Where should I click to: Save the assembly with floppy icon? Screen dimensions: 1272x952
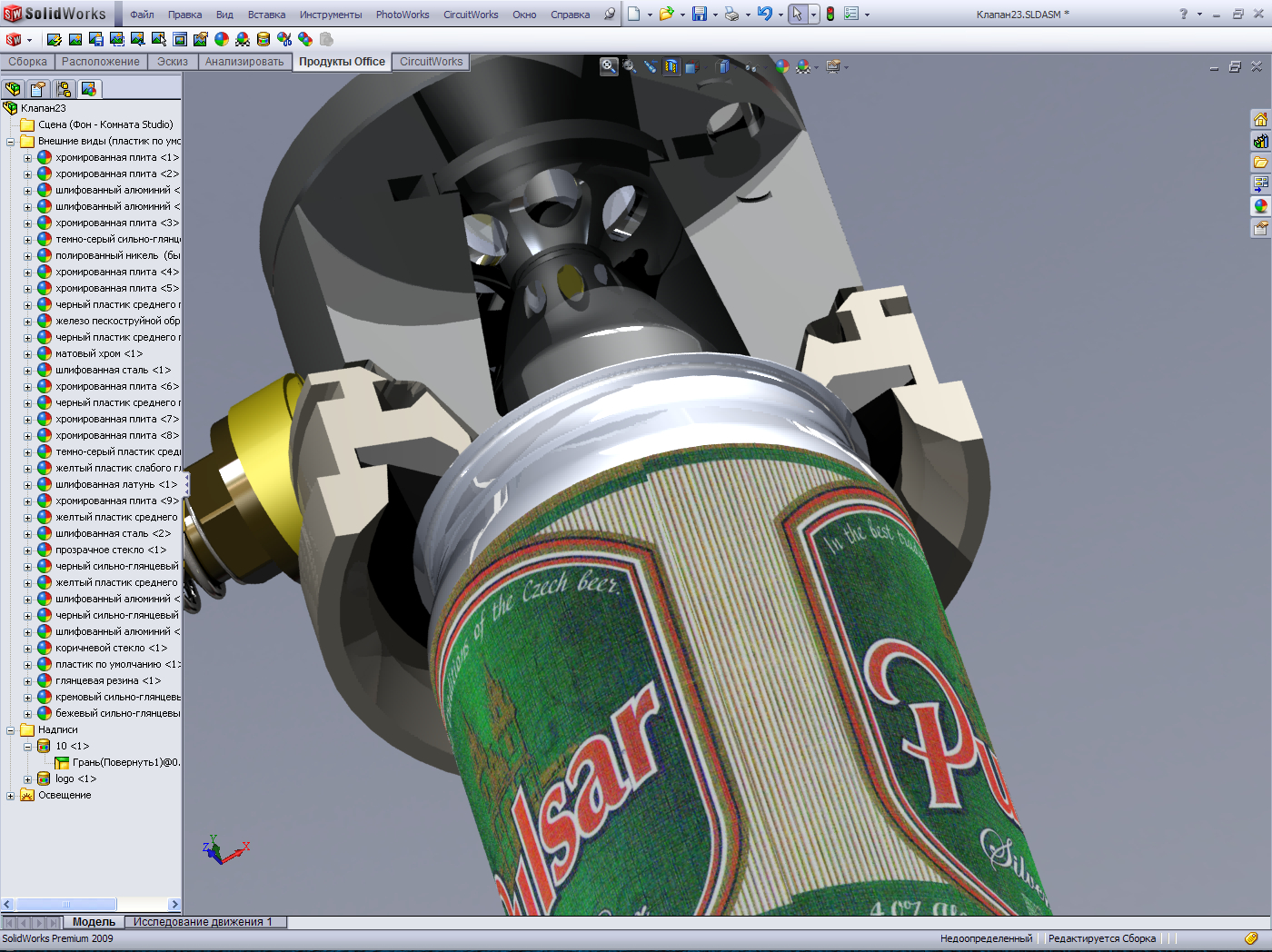700,14
